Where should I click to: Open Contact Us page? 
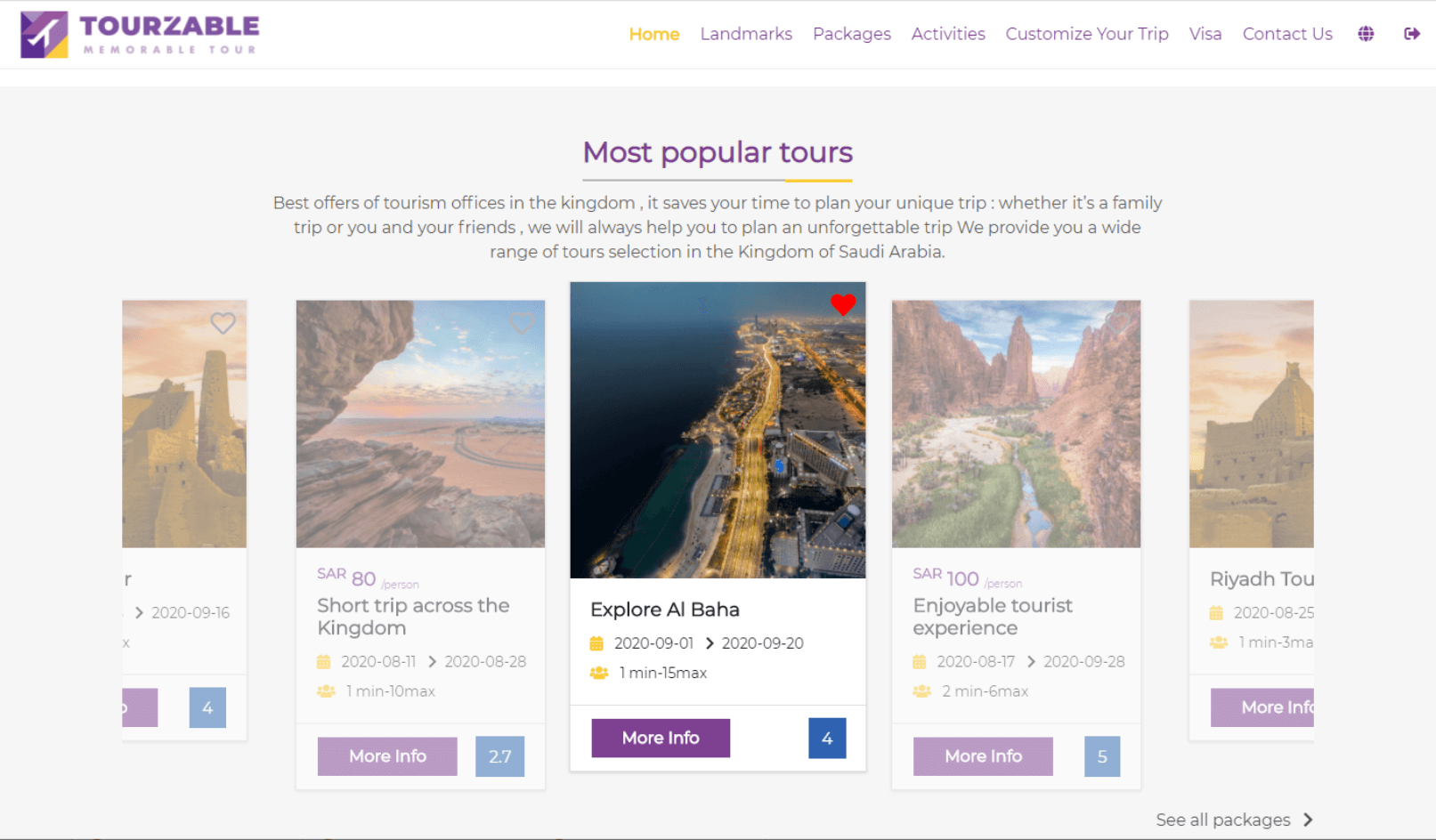[1287, 34]
